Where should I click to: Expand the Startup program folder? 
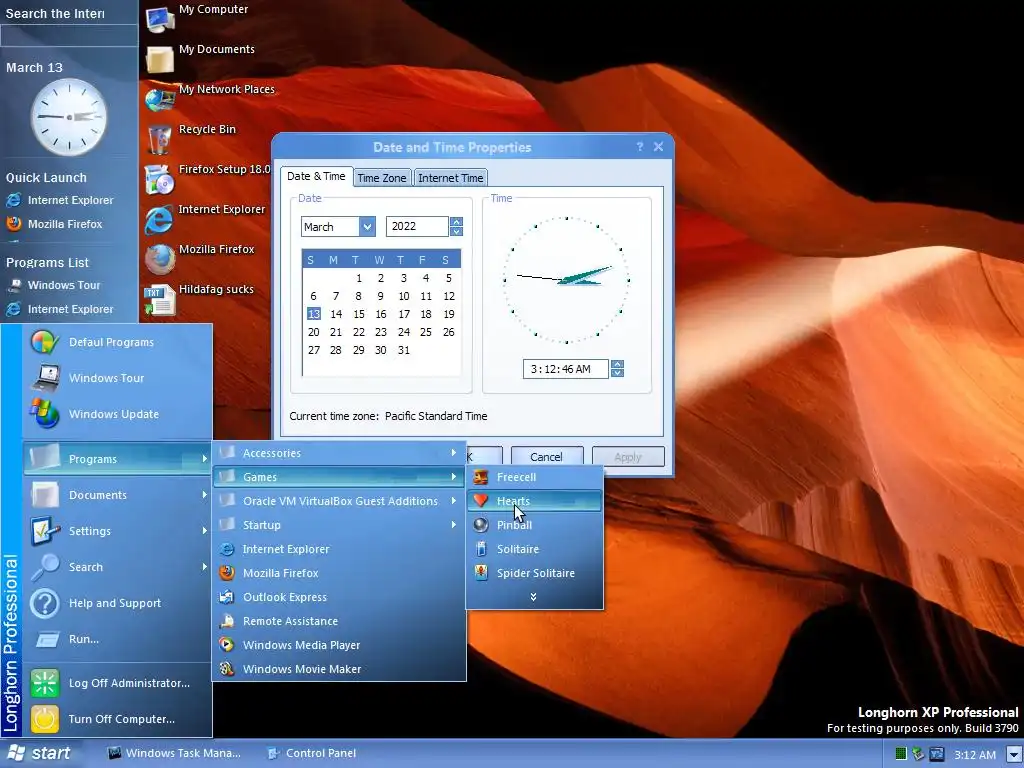click(339, 525)
